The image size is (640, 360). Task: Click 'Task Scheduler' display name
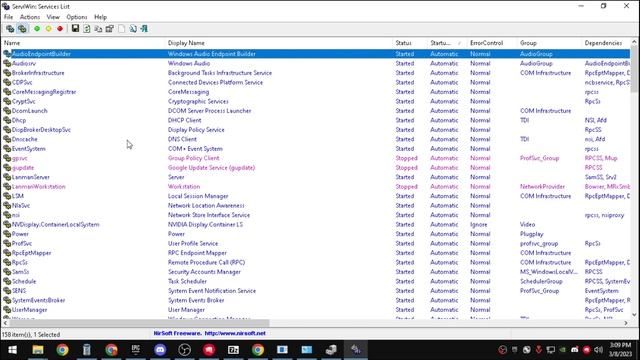[x=187, y=281]
